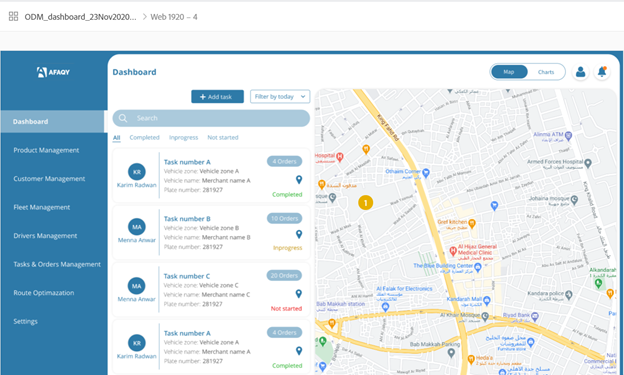Click MA avatar on Task number B card
This screenshot has width=624, height=375.
tap(136, 227)
